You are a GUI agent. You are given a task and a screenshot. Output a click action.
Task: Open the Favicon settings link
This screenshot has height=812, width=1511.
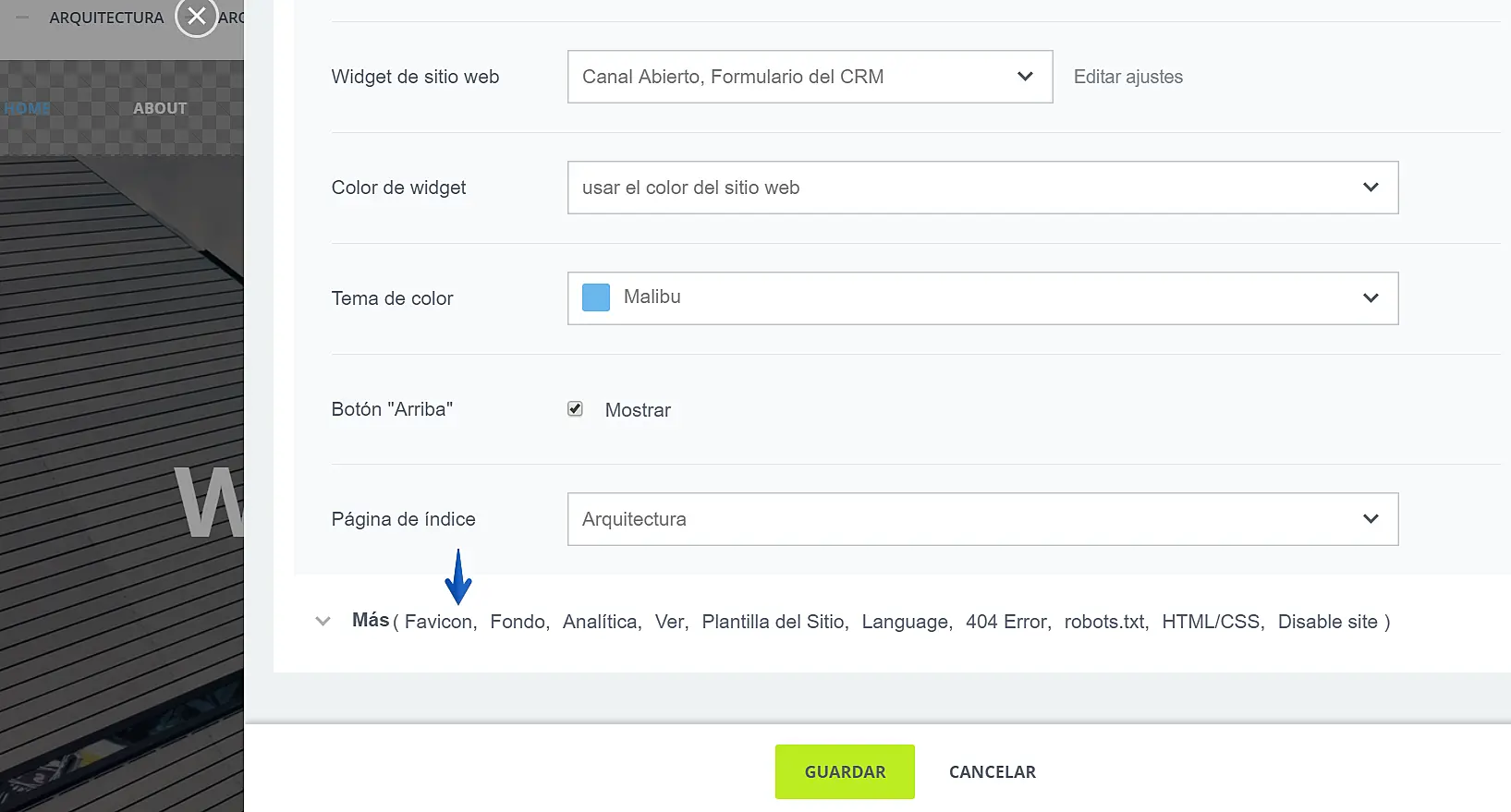click(x=438, y=623)
